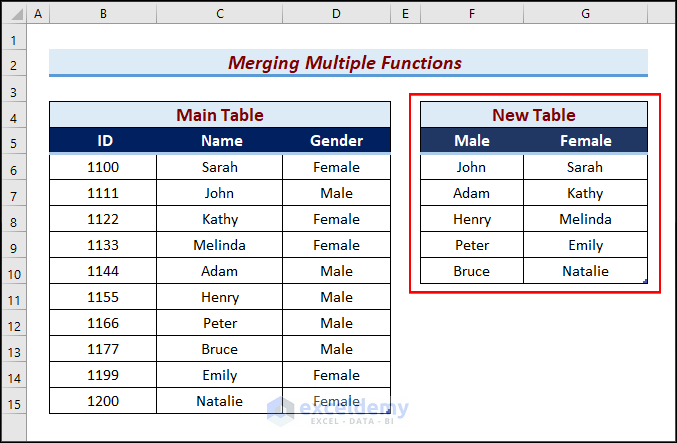This screenshot has height=443, width=677.
Task: Select the Natalie cell in New Table
Action: 585,271
